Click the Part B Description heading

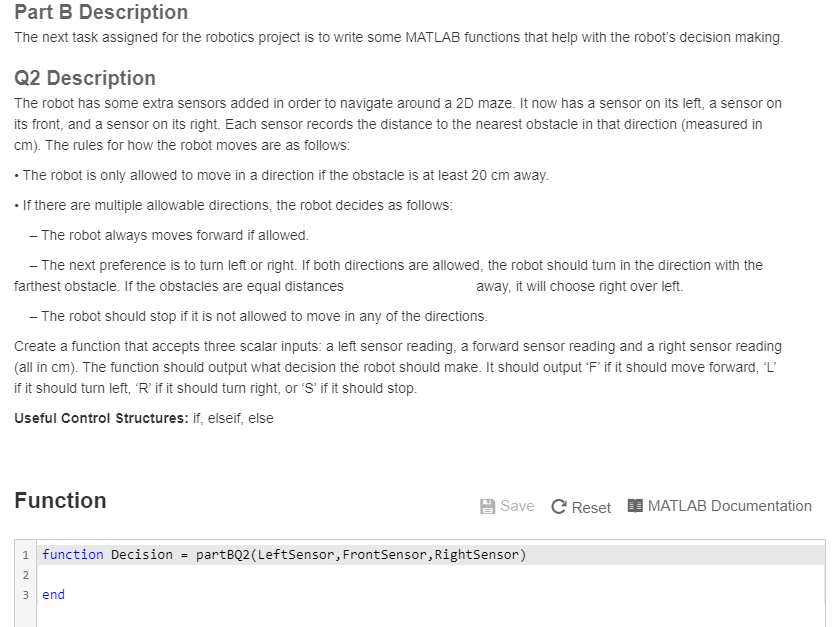(x=100, y=13)
